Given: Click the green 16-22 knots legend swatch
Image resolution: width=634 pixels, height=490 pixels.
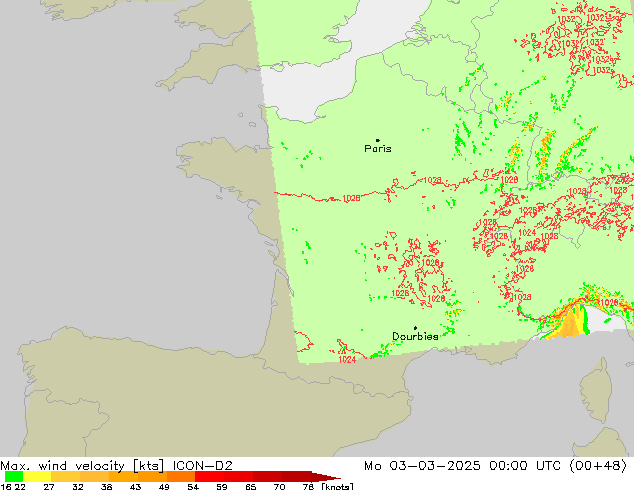Looking at the screenshot, I should click(14, 476).
